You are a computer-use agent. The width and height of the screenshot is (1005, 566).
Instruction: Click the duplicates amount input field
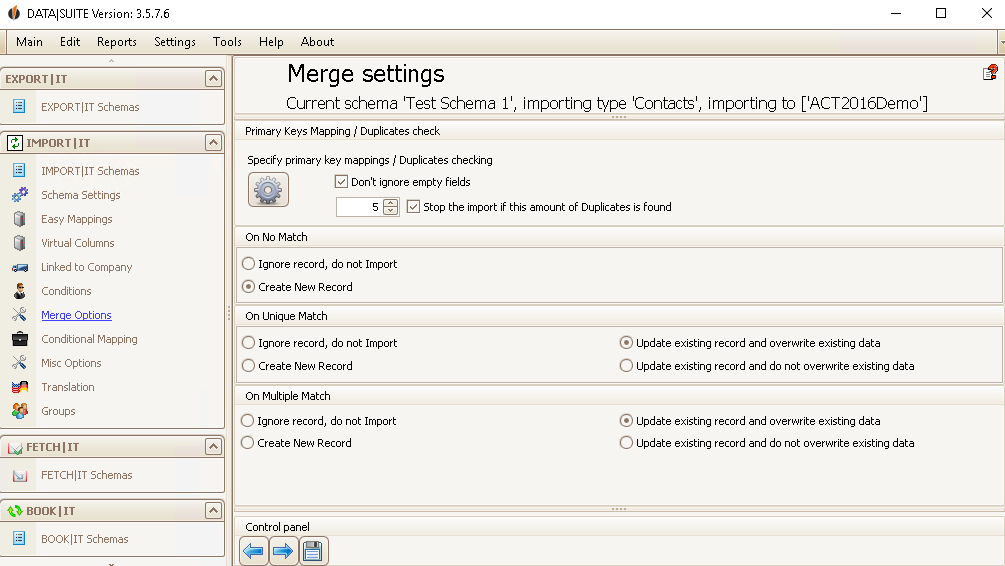click(x=360, y=207)
